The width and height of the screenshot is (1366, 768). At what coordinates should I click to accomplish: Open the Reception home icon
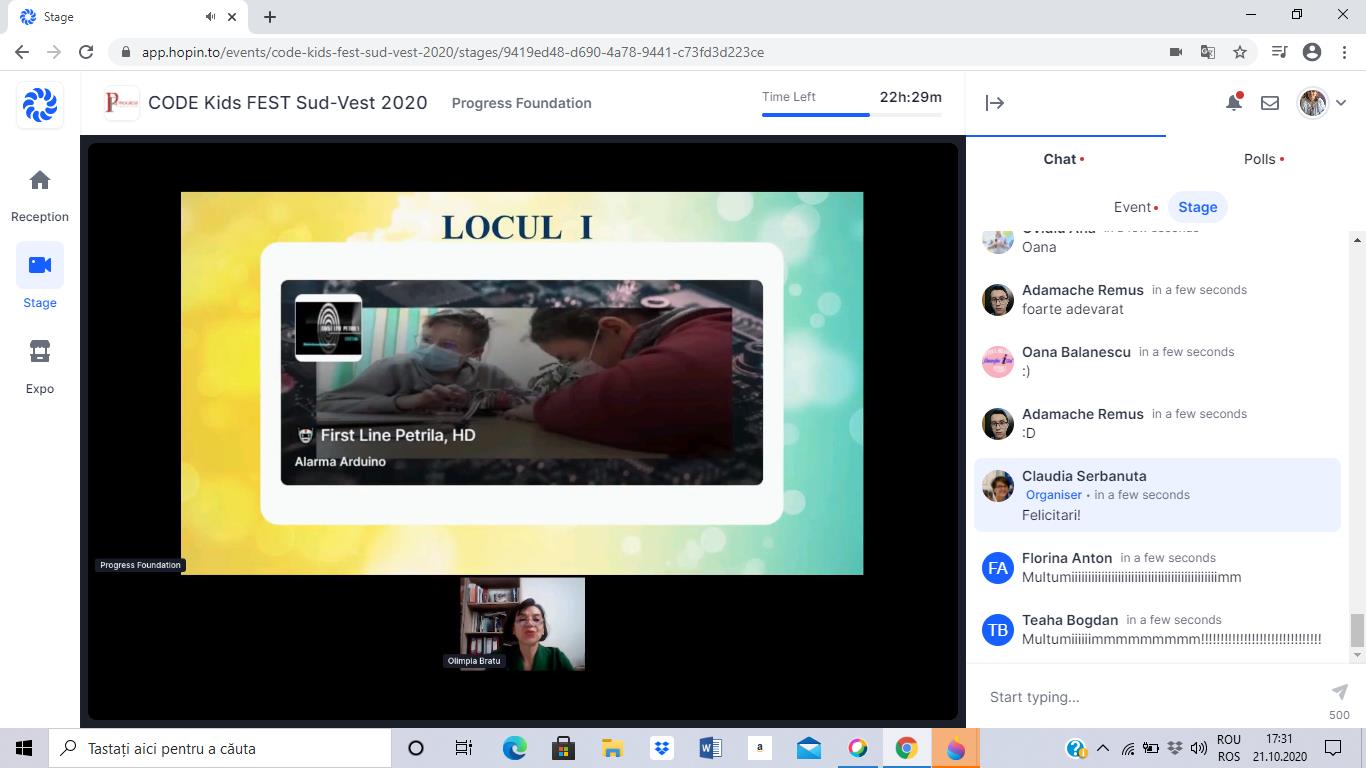click(x=40, y=181)
